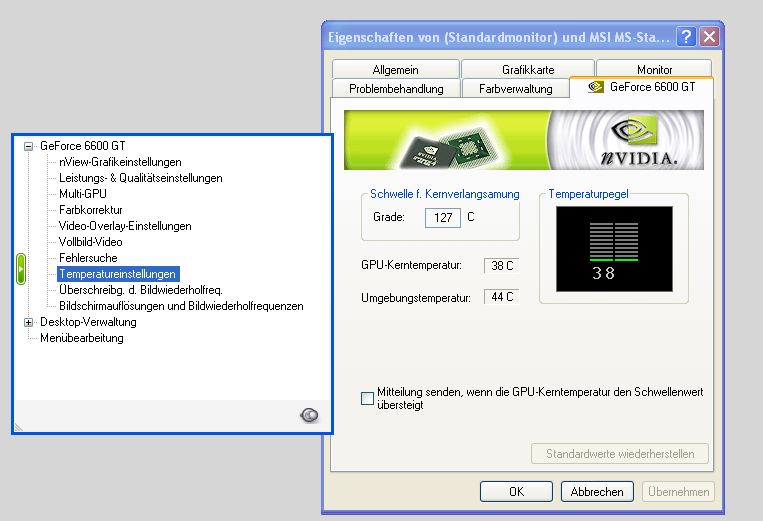This screenshot has width=763, height=521.
Task: Switch to the Grafikkarte tab
Action: 528,70
